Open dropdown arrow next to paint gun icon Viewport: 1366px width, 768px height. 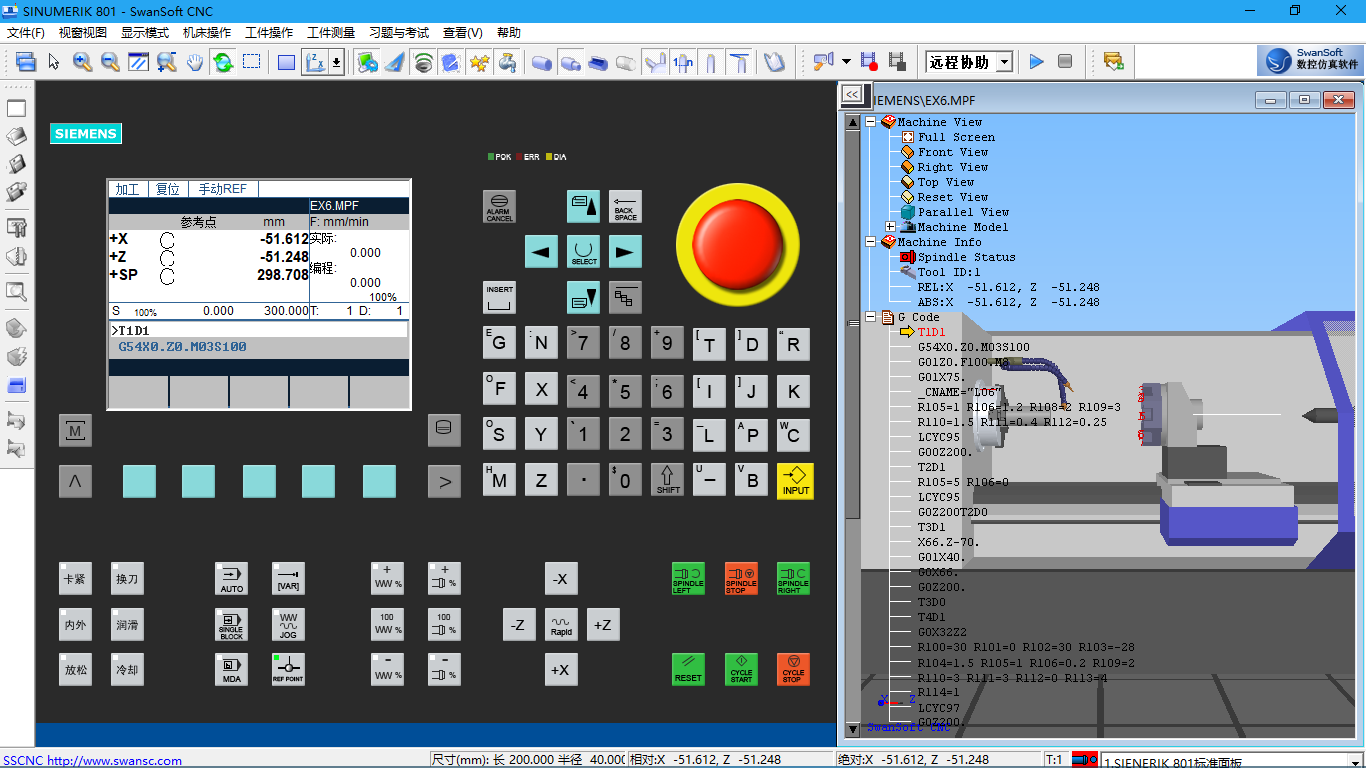[846, 62]
